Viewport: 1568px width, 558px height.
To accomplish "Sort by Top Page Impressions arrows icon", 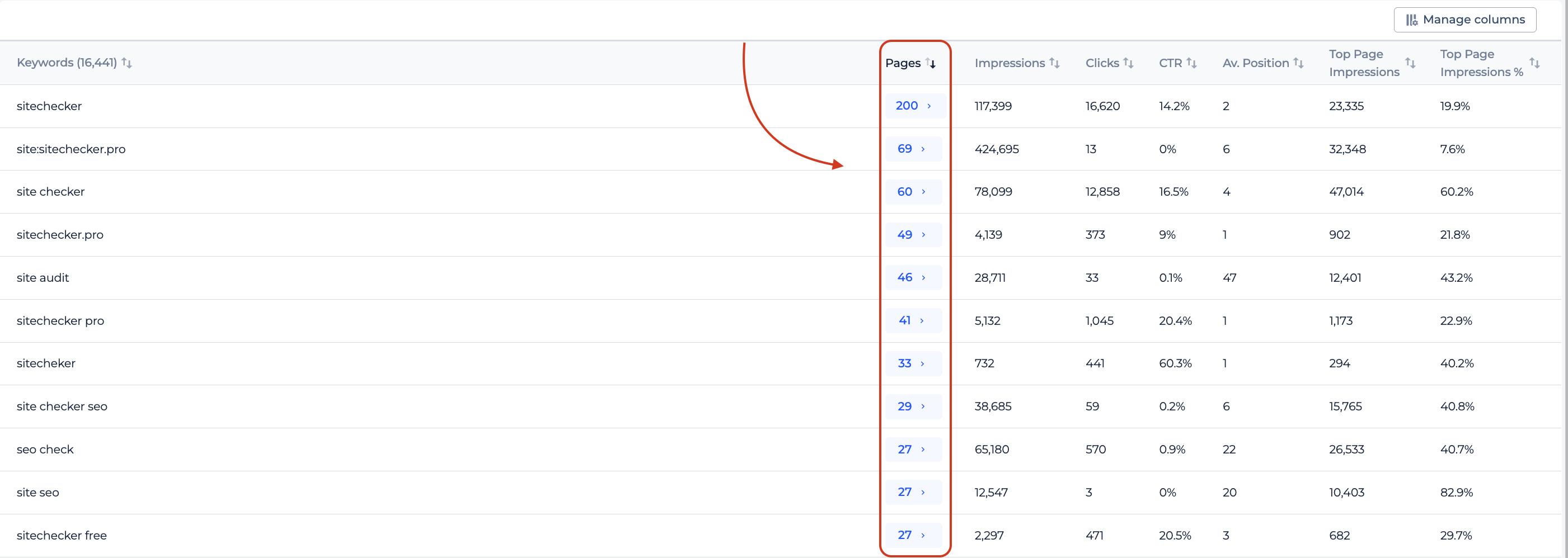I will 1410,63.
